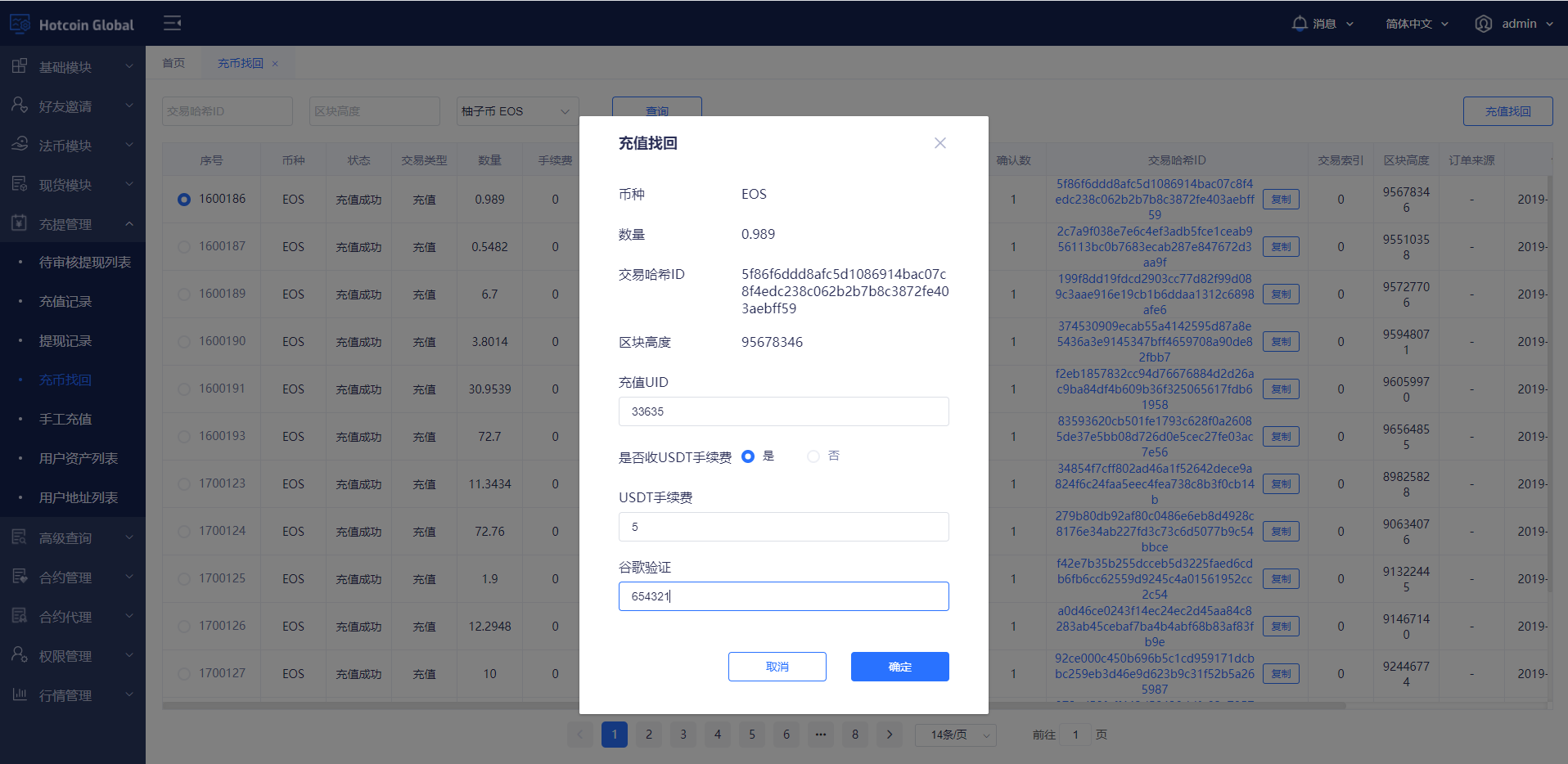Screen dimensions: 1568x764
Task: Select the radio for record 1600187
Action: pos(183,246)
